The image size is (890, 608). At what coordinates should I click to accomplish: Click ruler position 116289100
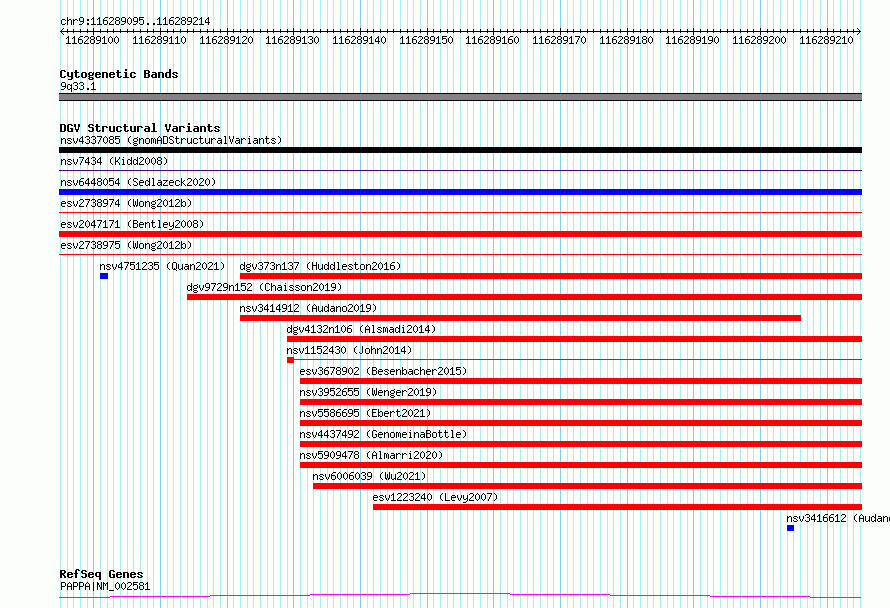93,40
